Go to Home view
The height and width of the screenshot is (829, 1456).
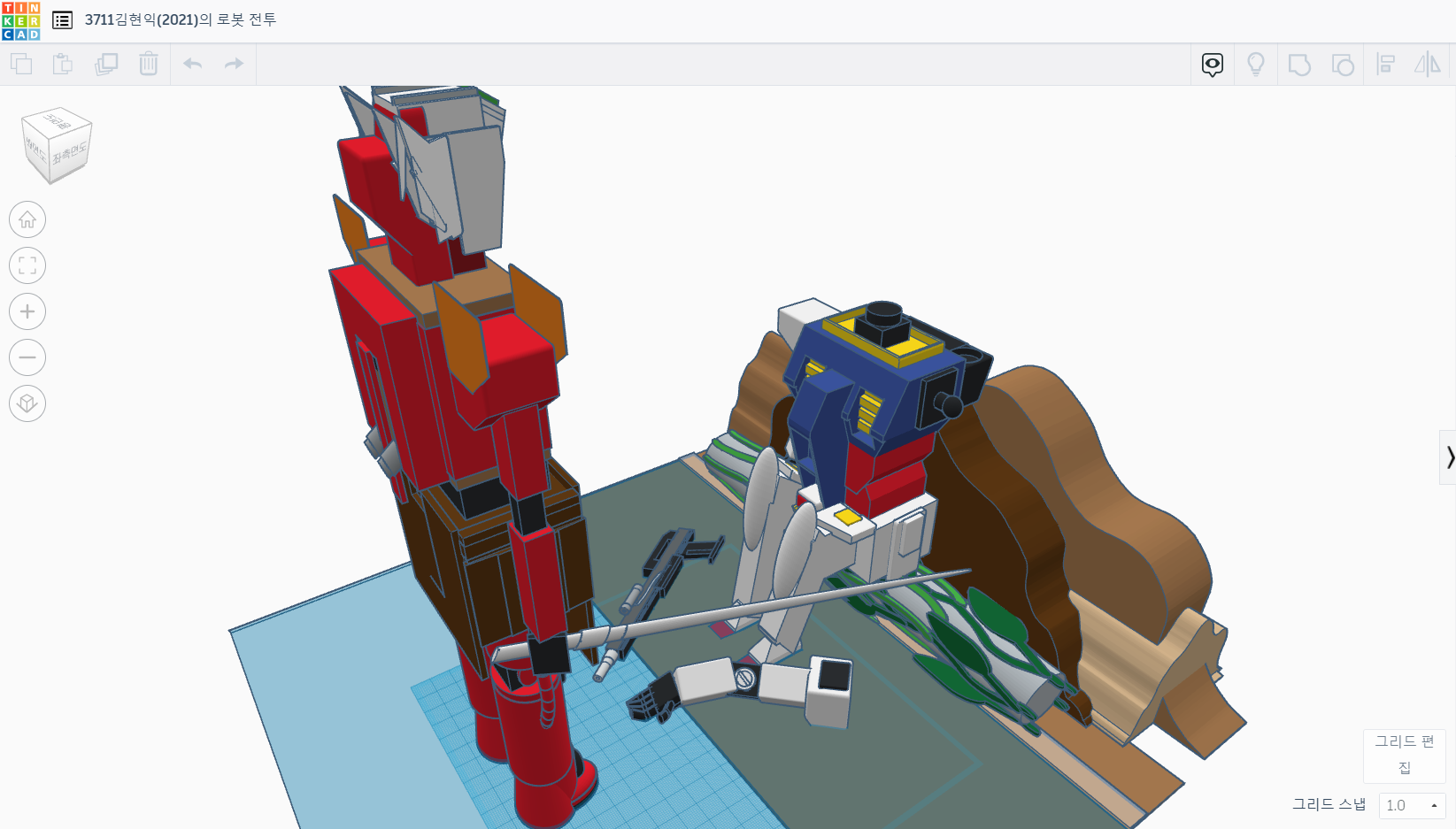pos(27,219)
